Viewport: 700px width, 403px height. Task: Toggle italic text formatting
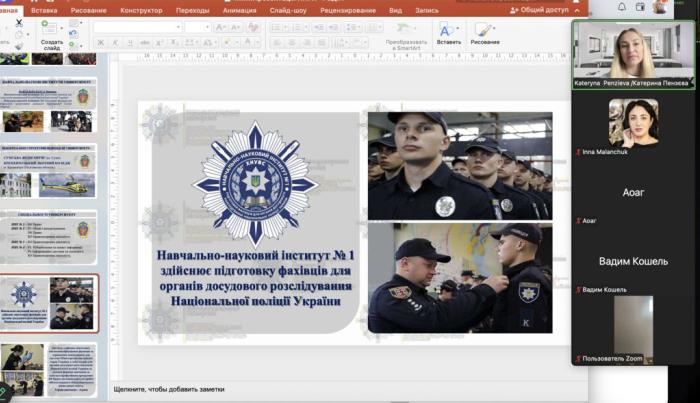pyautogui.click(x=115, y=43)
